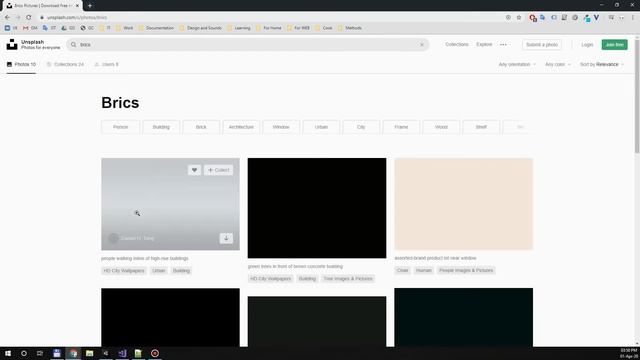Open the three-dot more menu in Unsplash header
The height and width of the screenshot is (360, 640).
tap(503, 44)
